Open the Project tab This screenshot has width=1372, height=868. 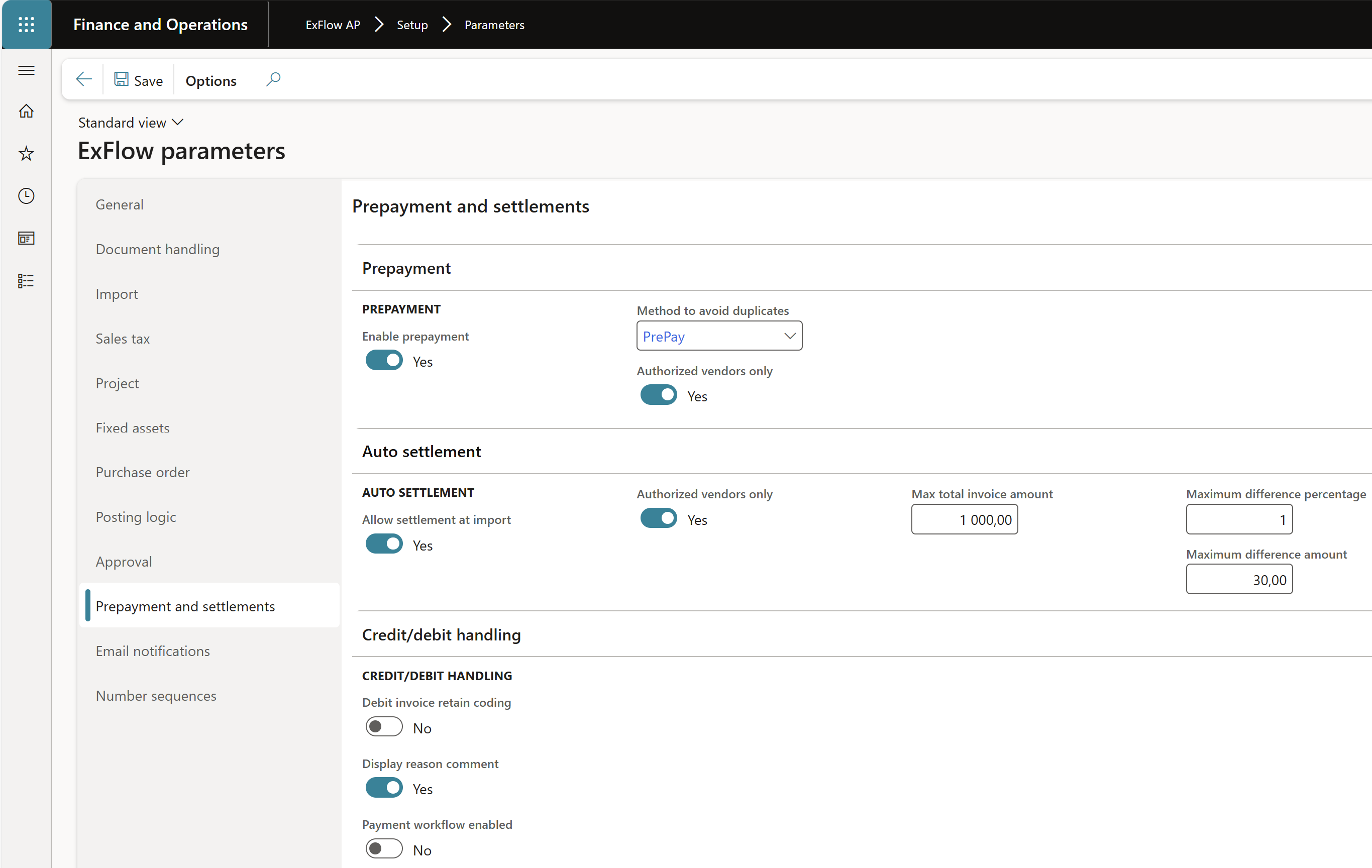pyautogui.click(x=209, y=383)
